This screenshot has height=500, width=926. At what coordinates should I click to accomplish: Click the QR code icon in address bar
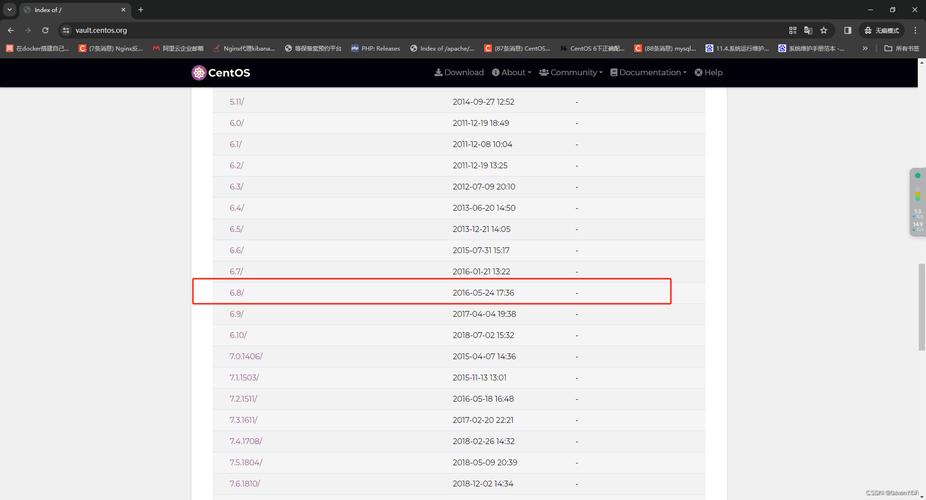[793, 30]
